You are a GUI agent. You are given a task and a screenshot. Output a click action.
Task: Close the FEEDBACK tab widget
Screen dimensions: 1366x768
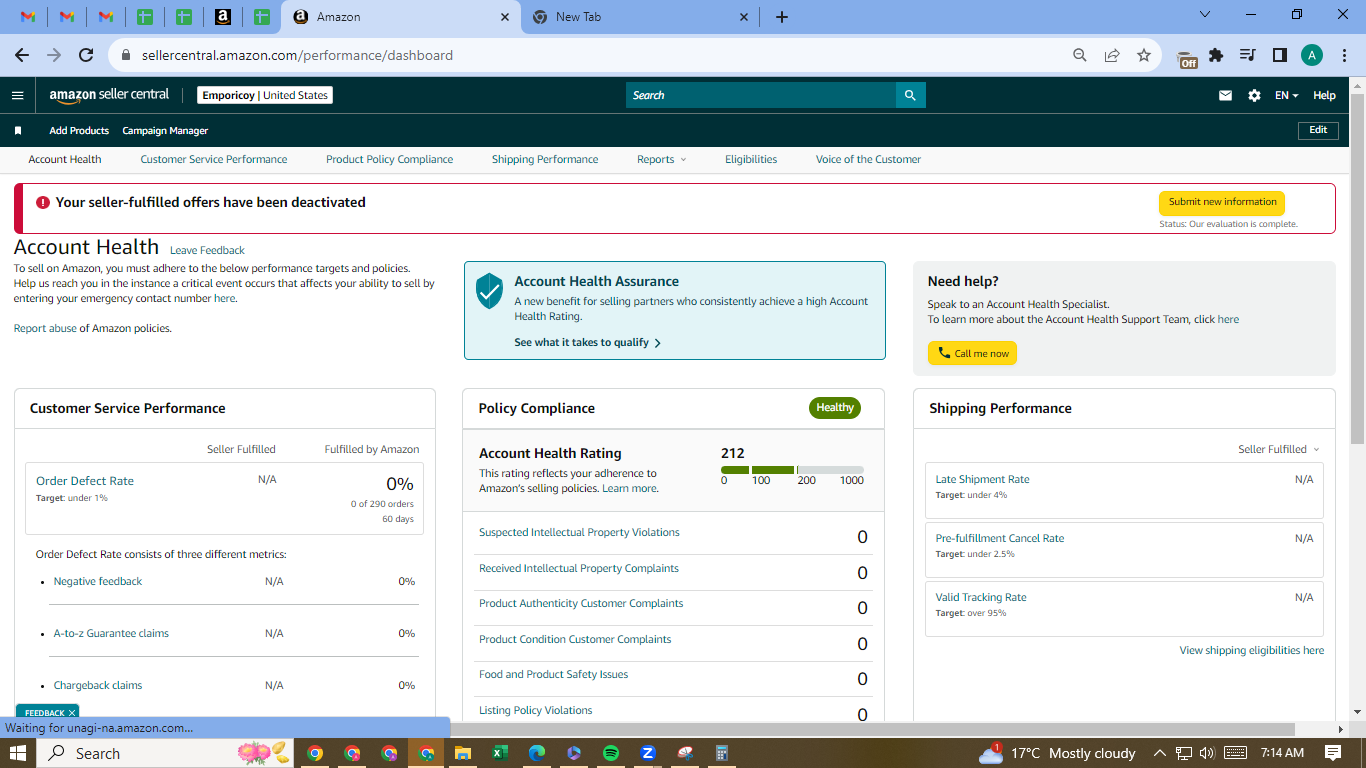[x=72, y=713]
